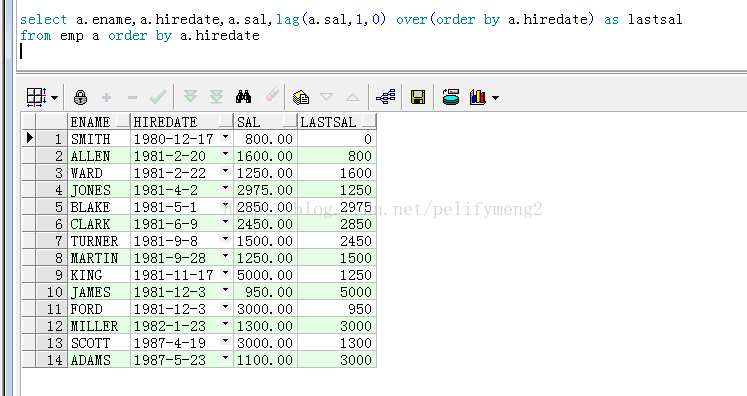Screen dimensions: 747x396
Task: Open the linked query tree icon
Action: (x=385, y=97)
